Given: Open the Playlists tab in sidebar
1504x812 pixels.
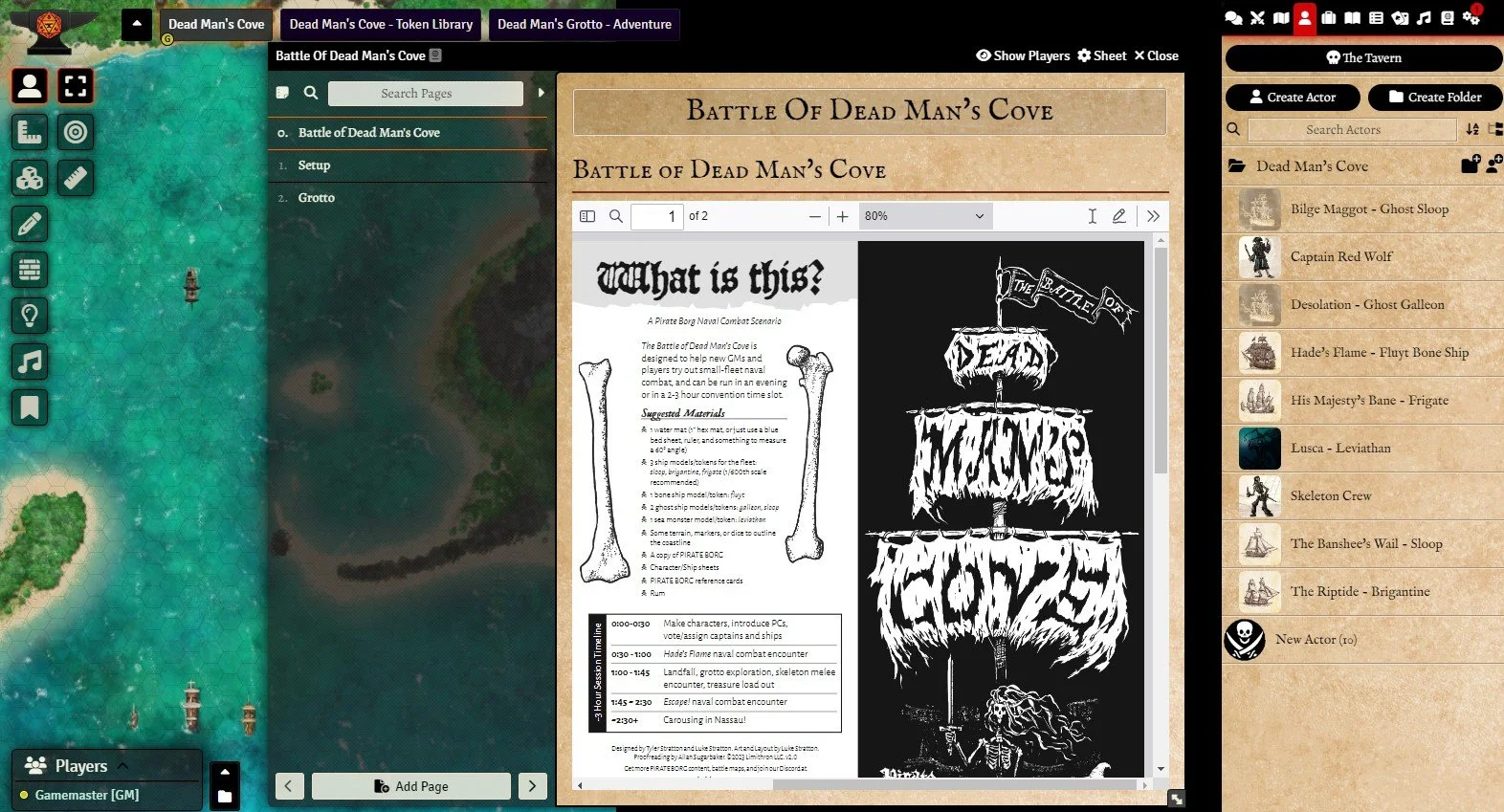Looking at the screenshot, I should [1424, 17].
